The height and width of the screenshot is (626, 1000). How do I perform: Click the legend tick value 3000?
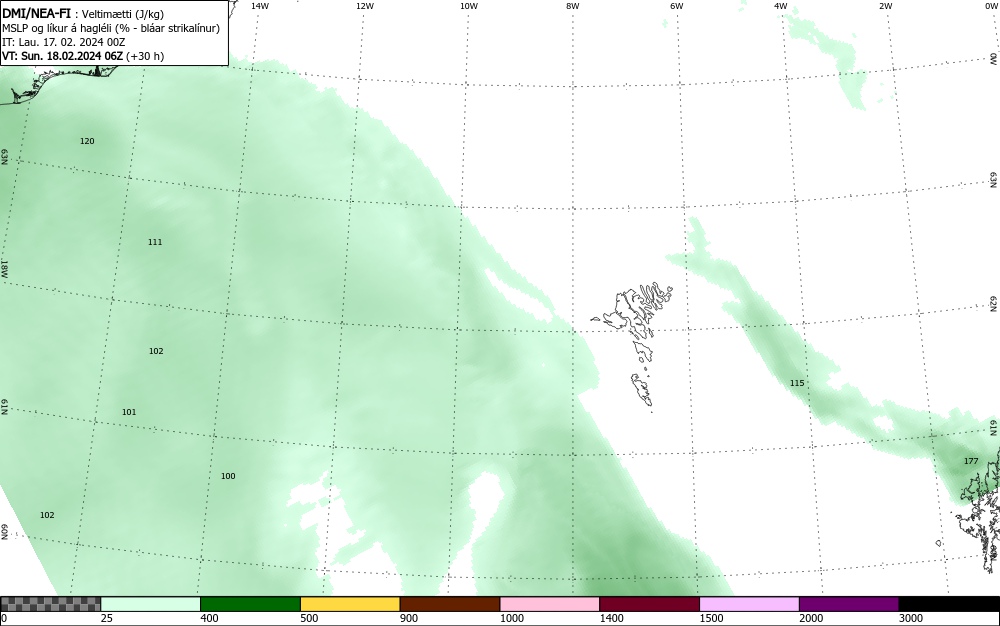click(911, 618)
